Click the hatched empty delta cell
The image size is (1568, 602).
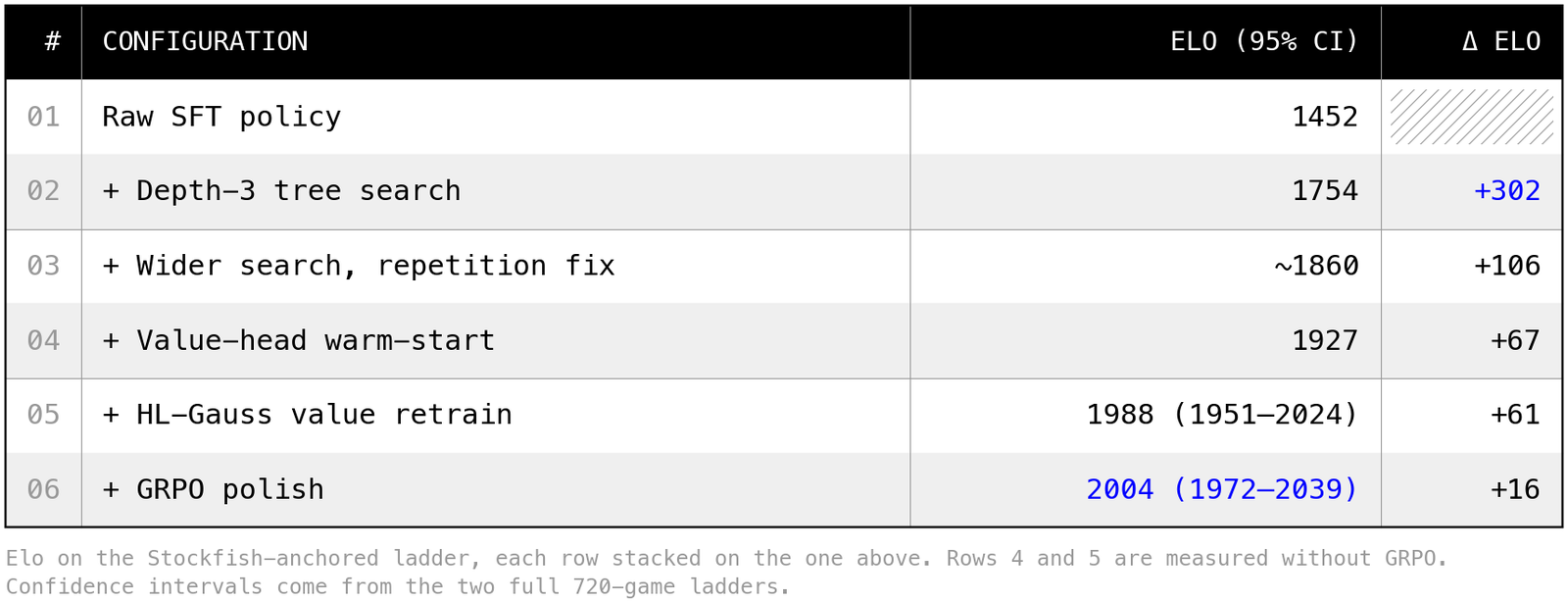[1471, 117]
